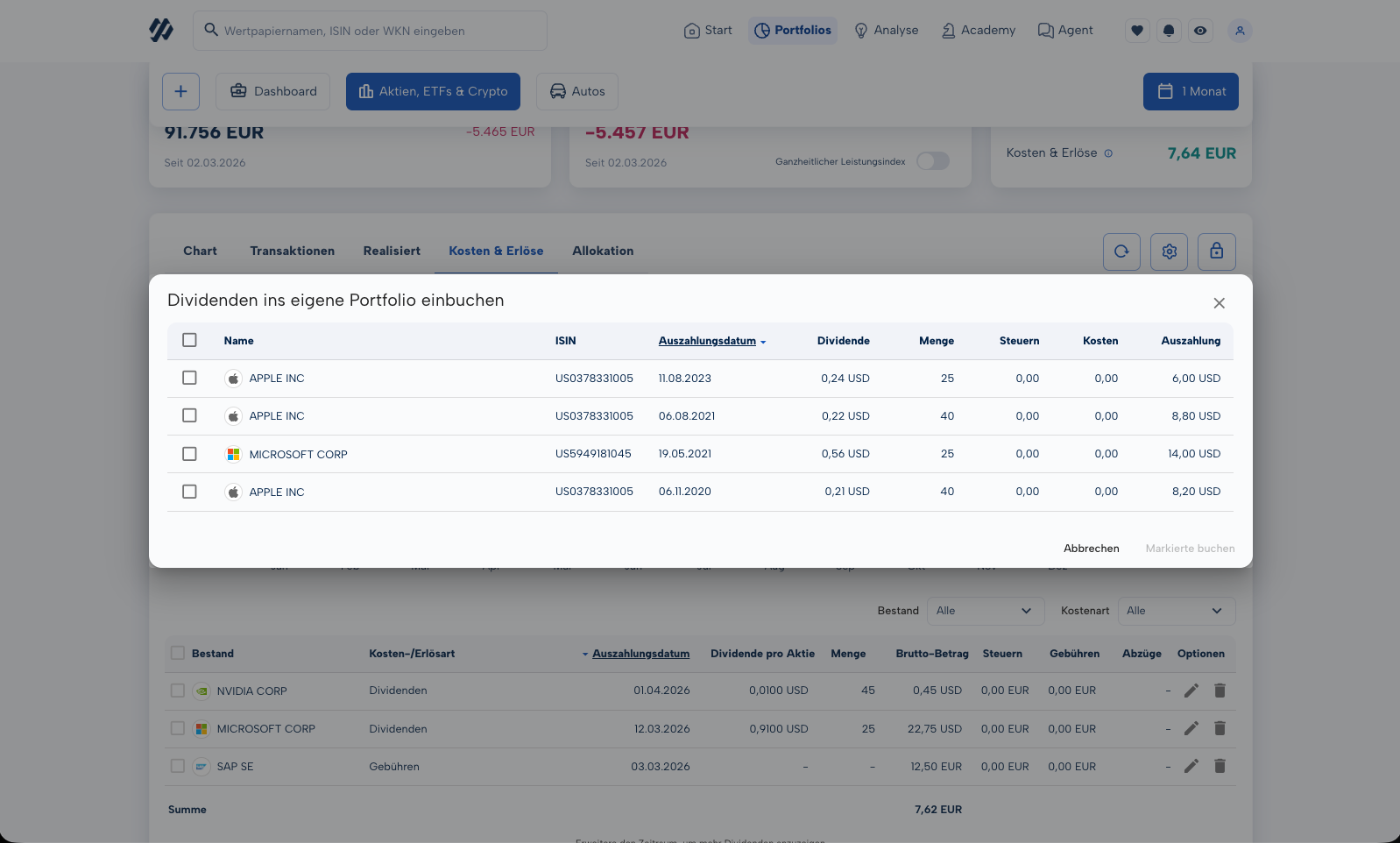Screen dimensions: 1400x843
Task: Click the Apple logo in the 11.08.2023 row
Action: 233,379
